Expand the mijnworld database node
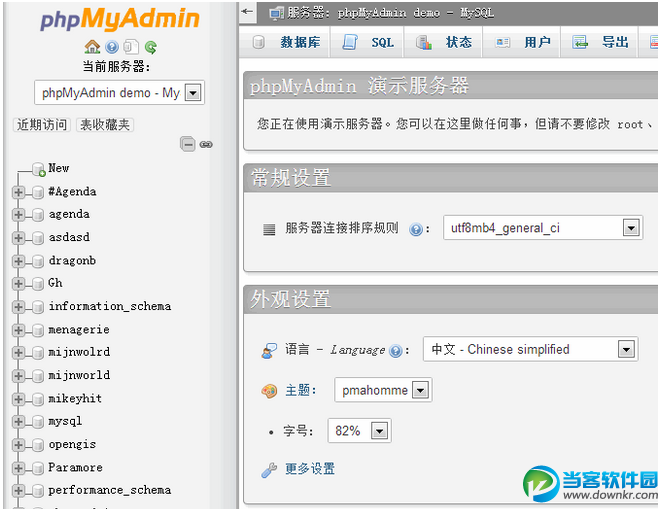The width and height of the screenshot is (659, 509). point(18,376)
